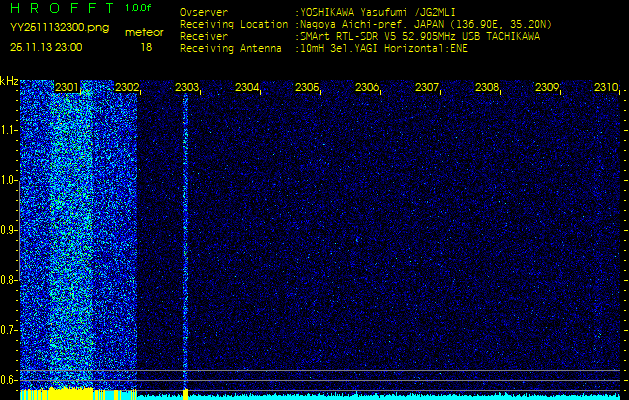629x400 pixels.
Task: Click the 2303 time marker
Action: tap(186, 88)
